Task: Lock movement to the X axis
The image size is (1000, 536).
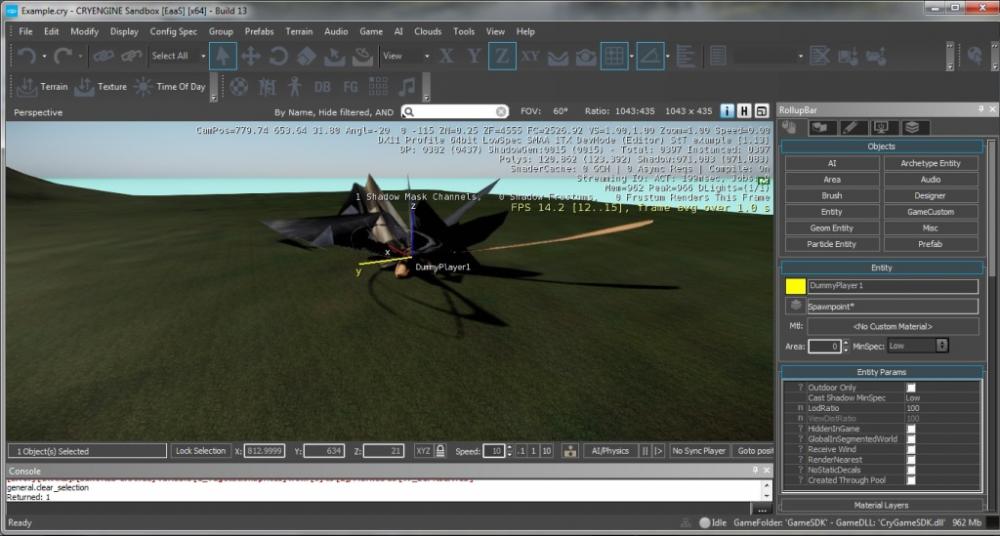Action: (x=446, y=56)
